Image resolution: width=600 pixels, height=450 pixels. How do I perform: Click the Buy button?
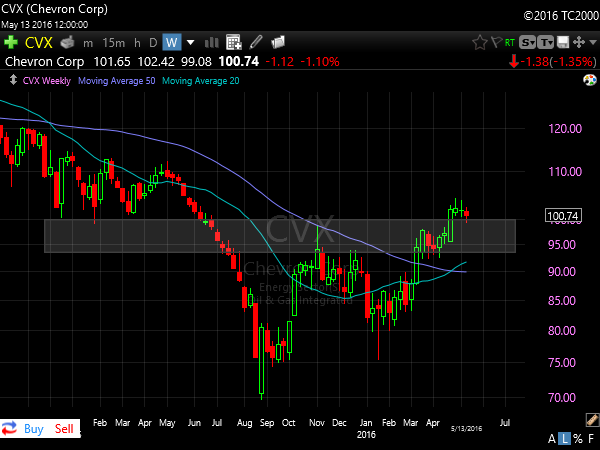click(34, 429)
